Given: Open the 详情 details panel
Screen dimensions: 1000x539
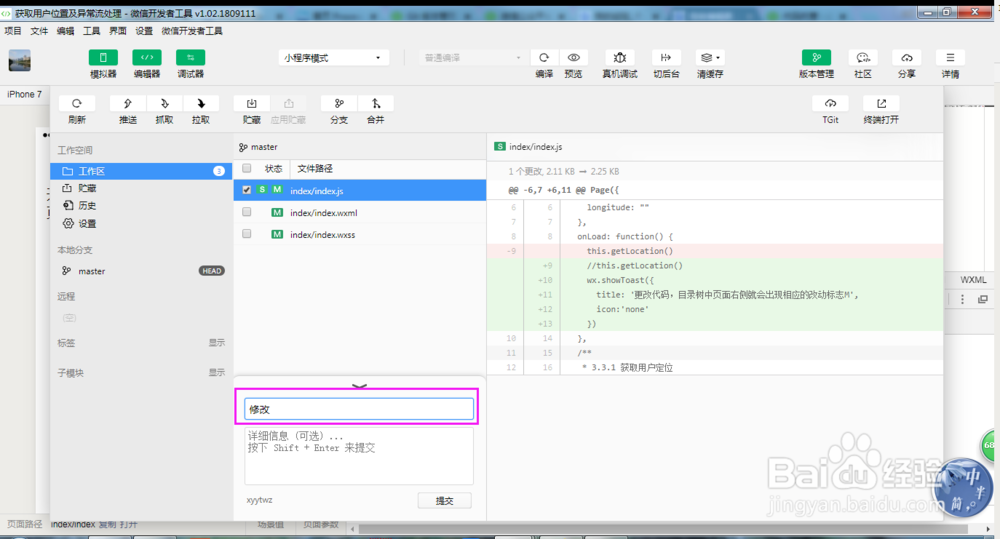Looking at the screenshot, I should [950, 57].
